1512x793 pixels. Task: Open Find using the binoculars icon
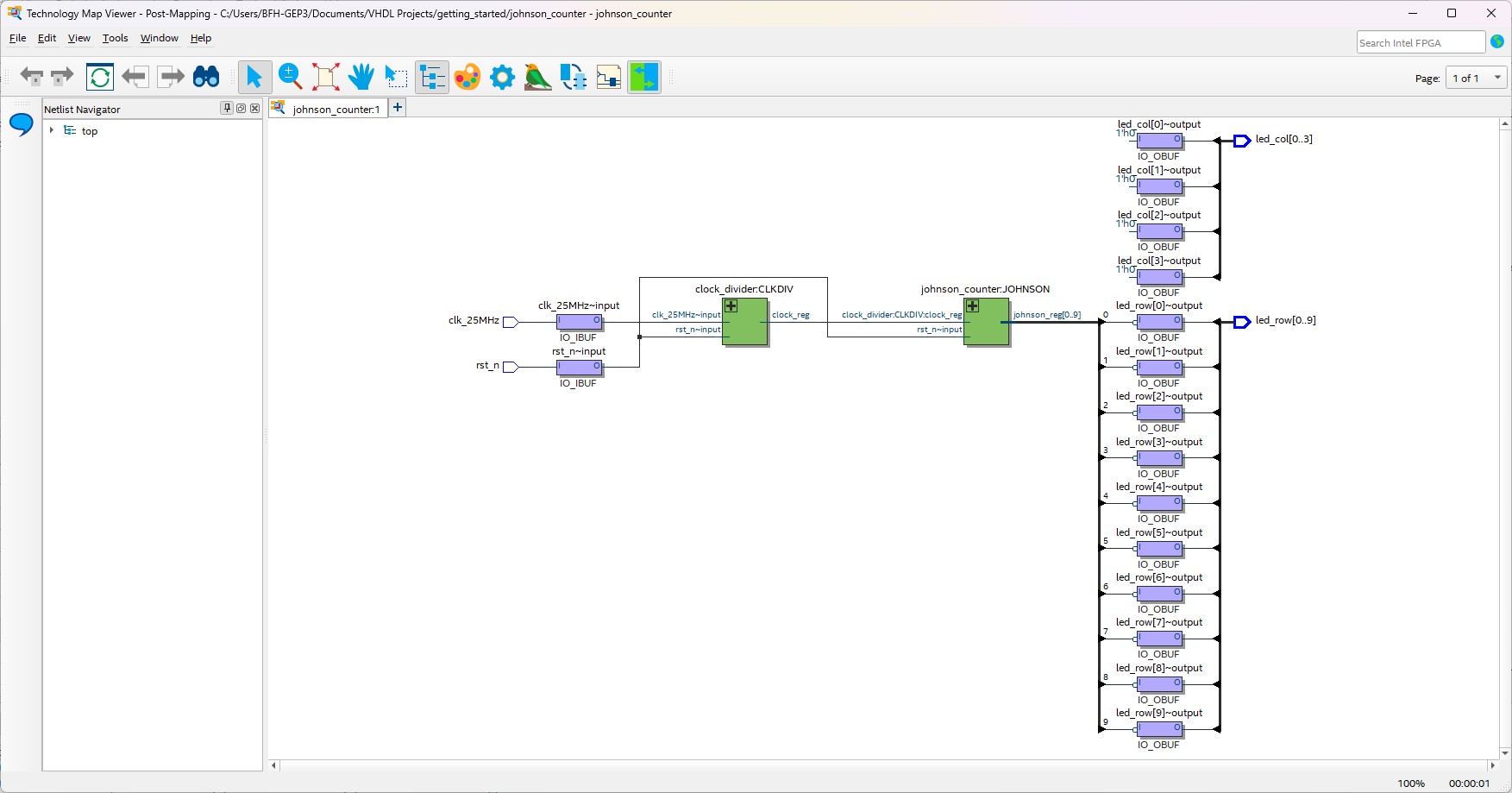coord(206,77)
